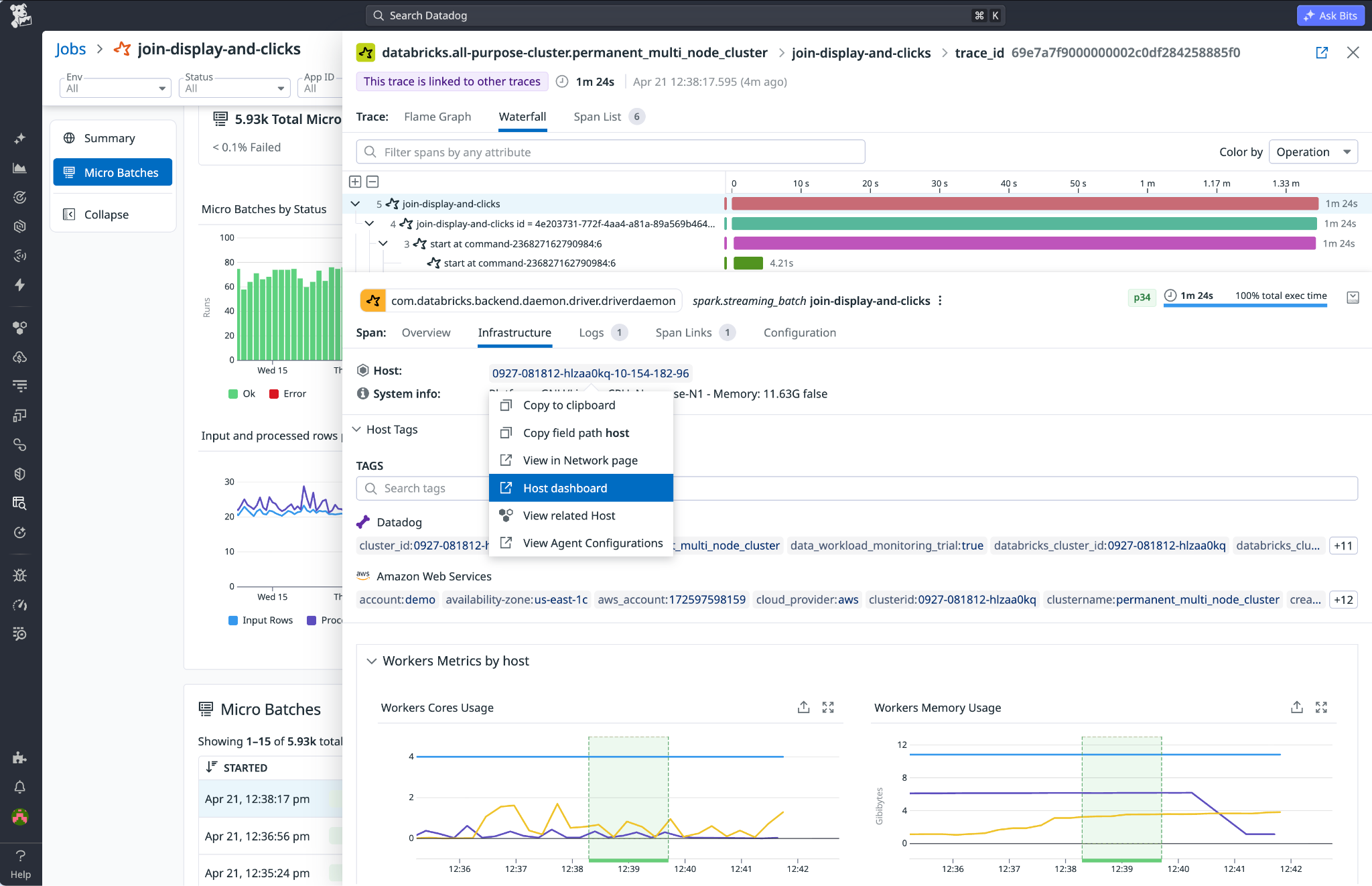The height and width of the screenshot is (886, 1372).
Task: Focus Filter spans by any attribute
Action: (x=610, y=152)
